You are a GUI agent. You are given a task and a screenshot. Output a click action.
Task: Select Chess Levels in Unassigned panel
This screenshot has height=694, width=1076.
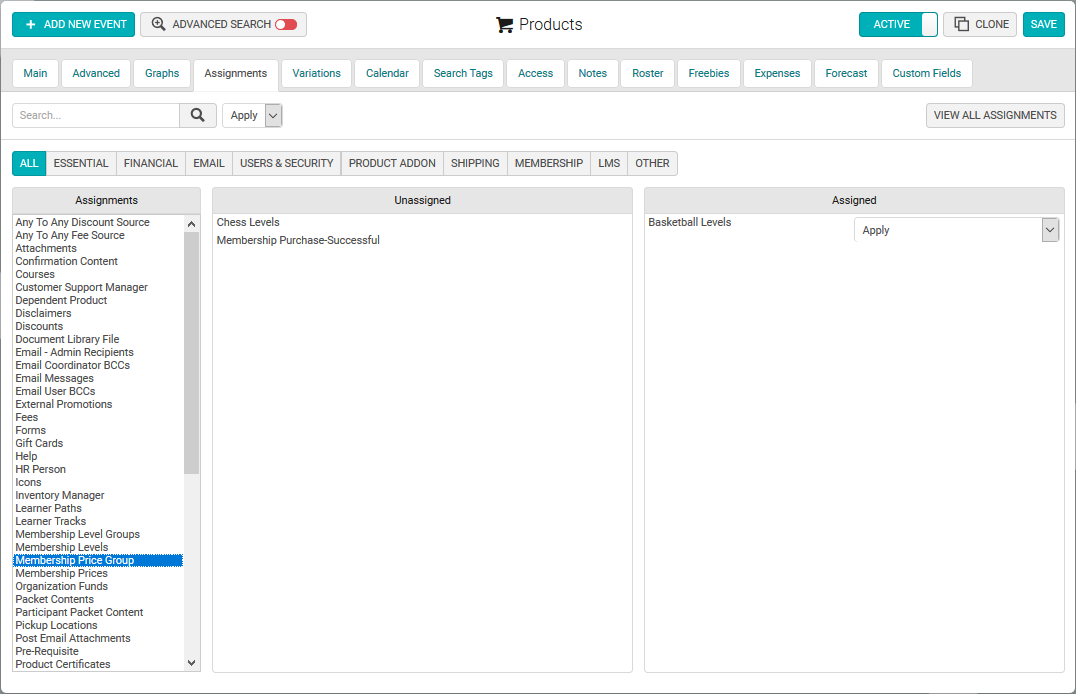[248, 222]
